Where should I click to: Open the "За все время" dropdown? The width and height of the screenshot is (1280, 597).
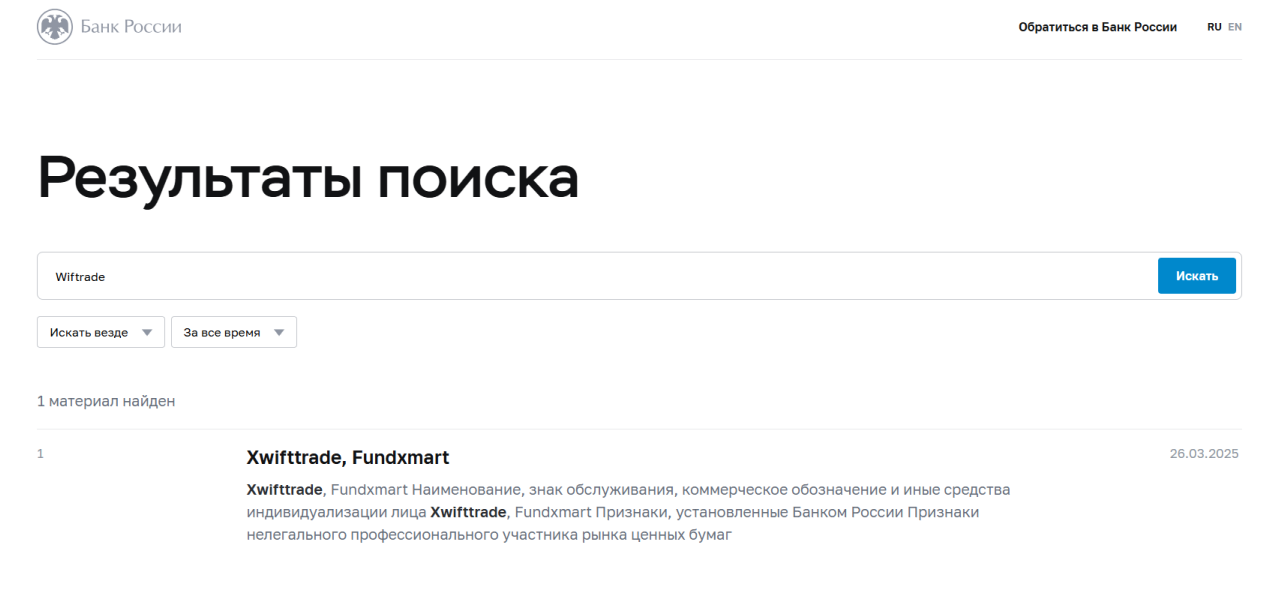pos(222,333)
